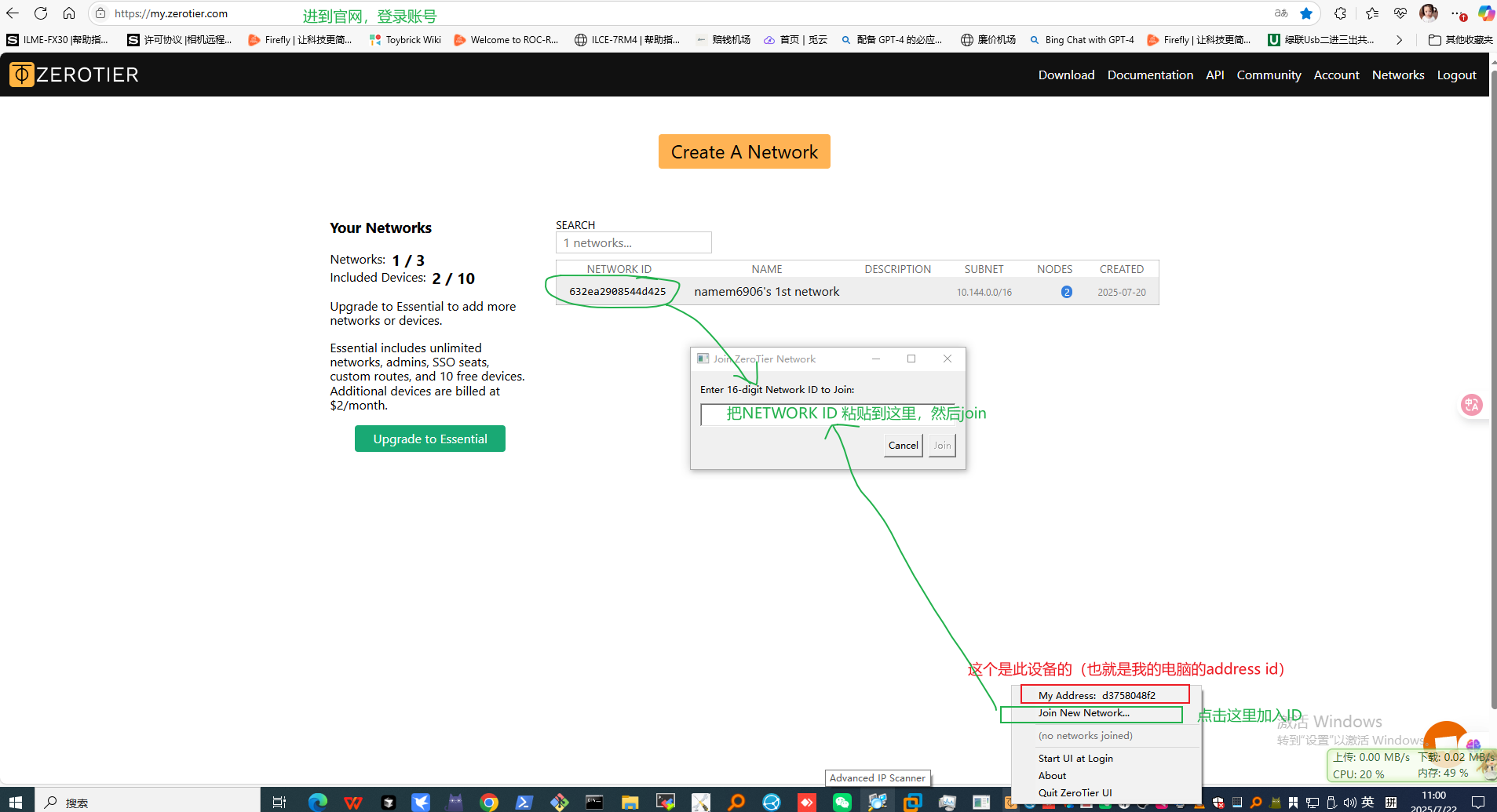Image resolution: width=1497 pixels, height=812 pixels.
Task: Open the Account nav item
Action: tap(1336, 75)
